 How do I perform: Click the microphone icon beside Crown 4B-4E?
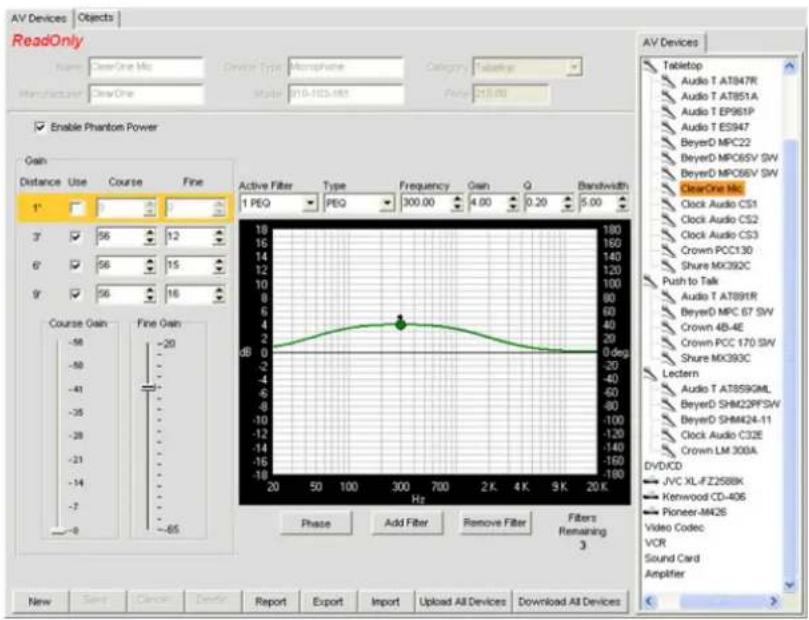click(x=669, y=328)
